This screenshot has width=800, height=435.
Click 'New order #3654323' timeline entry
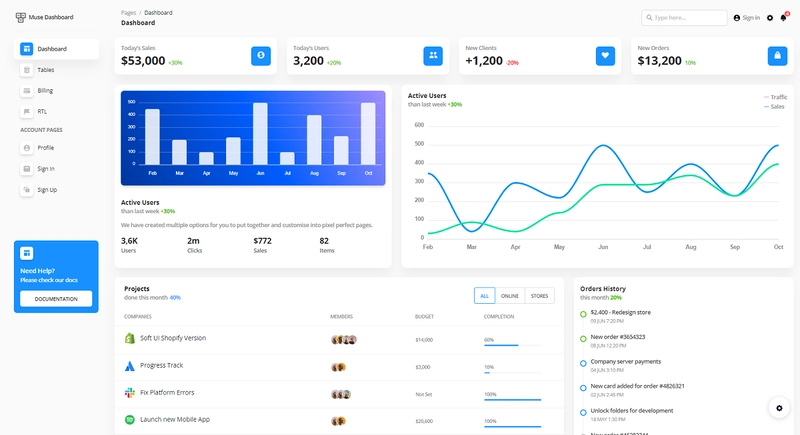(617, 337)
